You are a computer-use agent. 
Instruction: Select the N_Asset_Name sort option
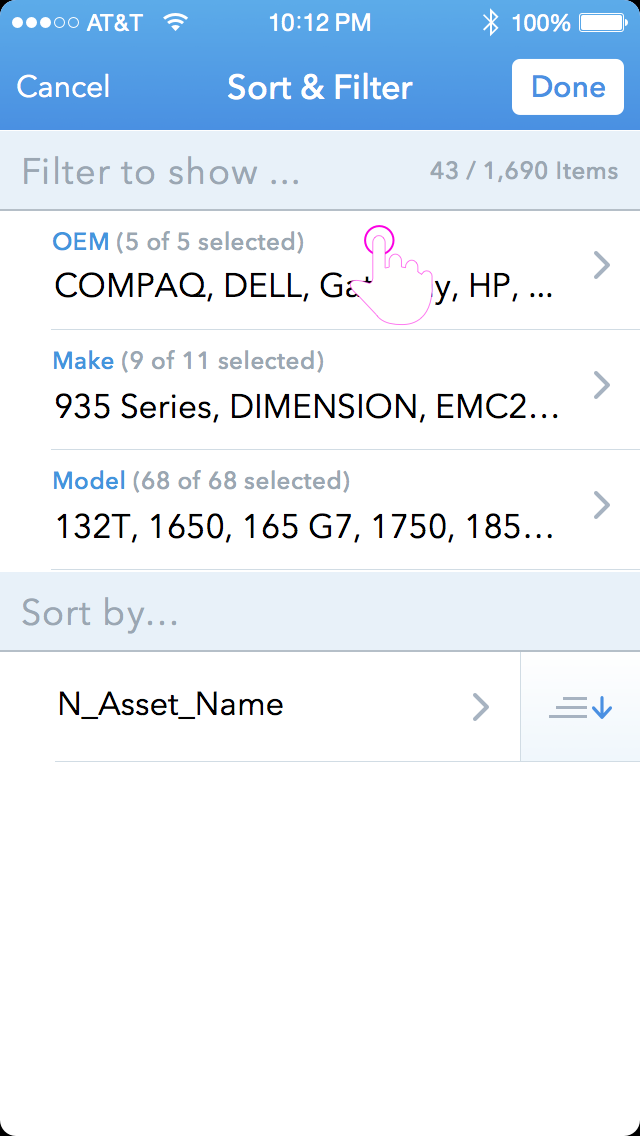pos(168,705)
